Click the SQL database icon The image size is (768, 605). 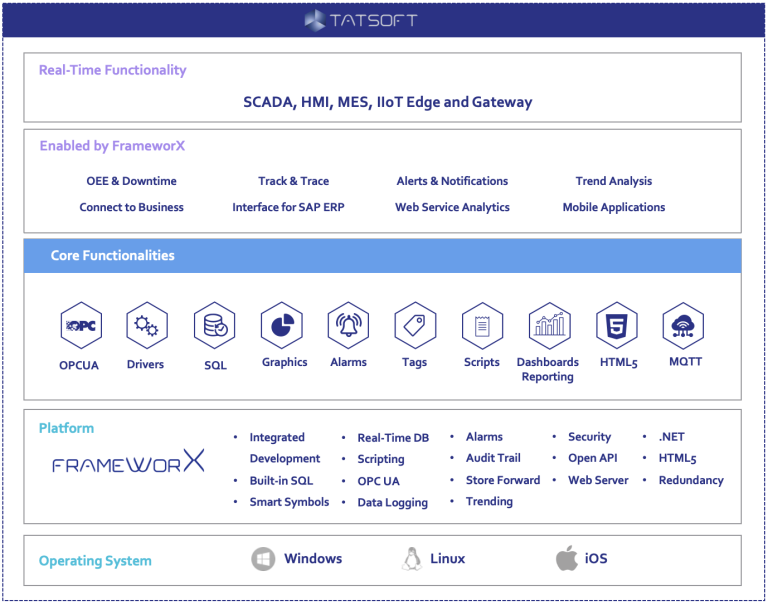point(214,326)
